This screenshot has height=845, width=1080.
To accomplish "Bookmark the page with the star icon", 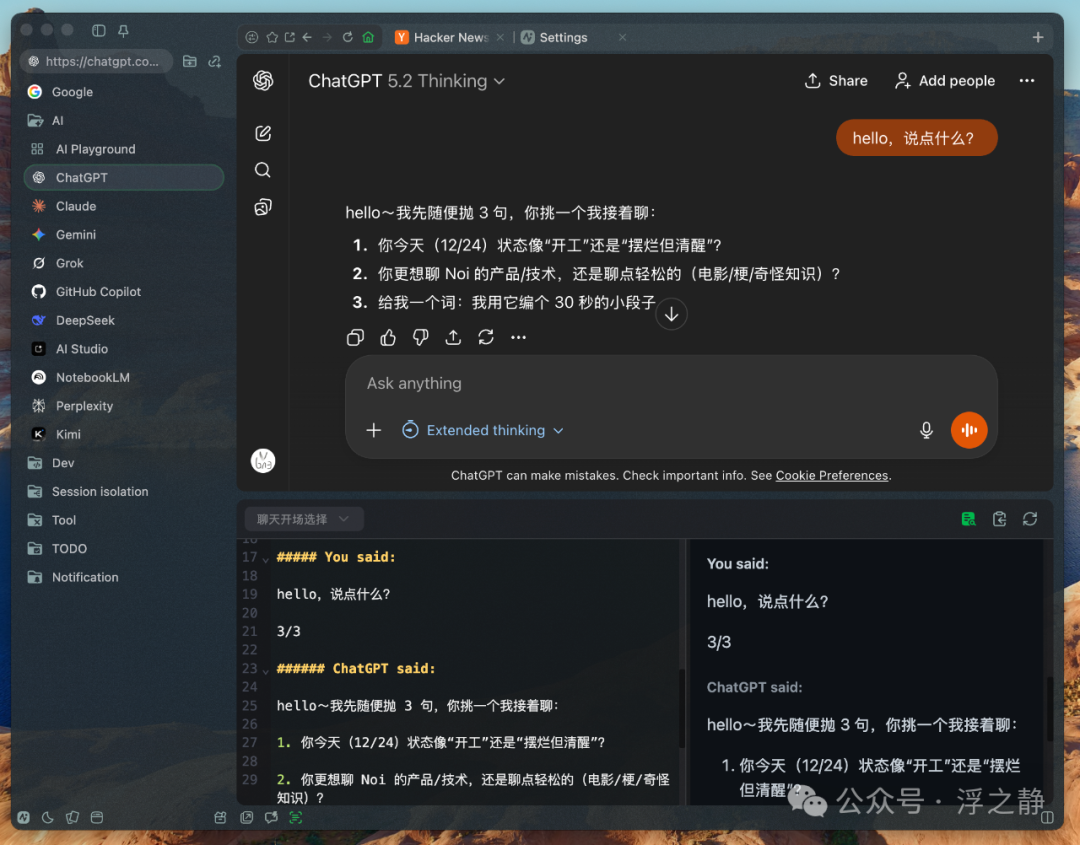I will point(272,37).
